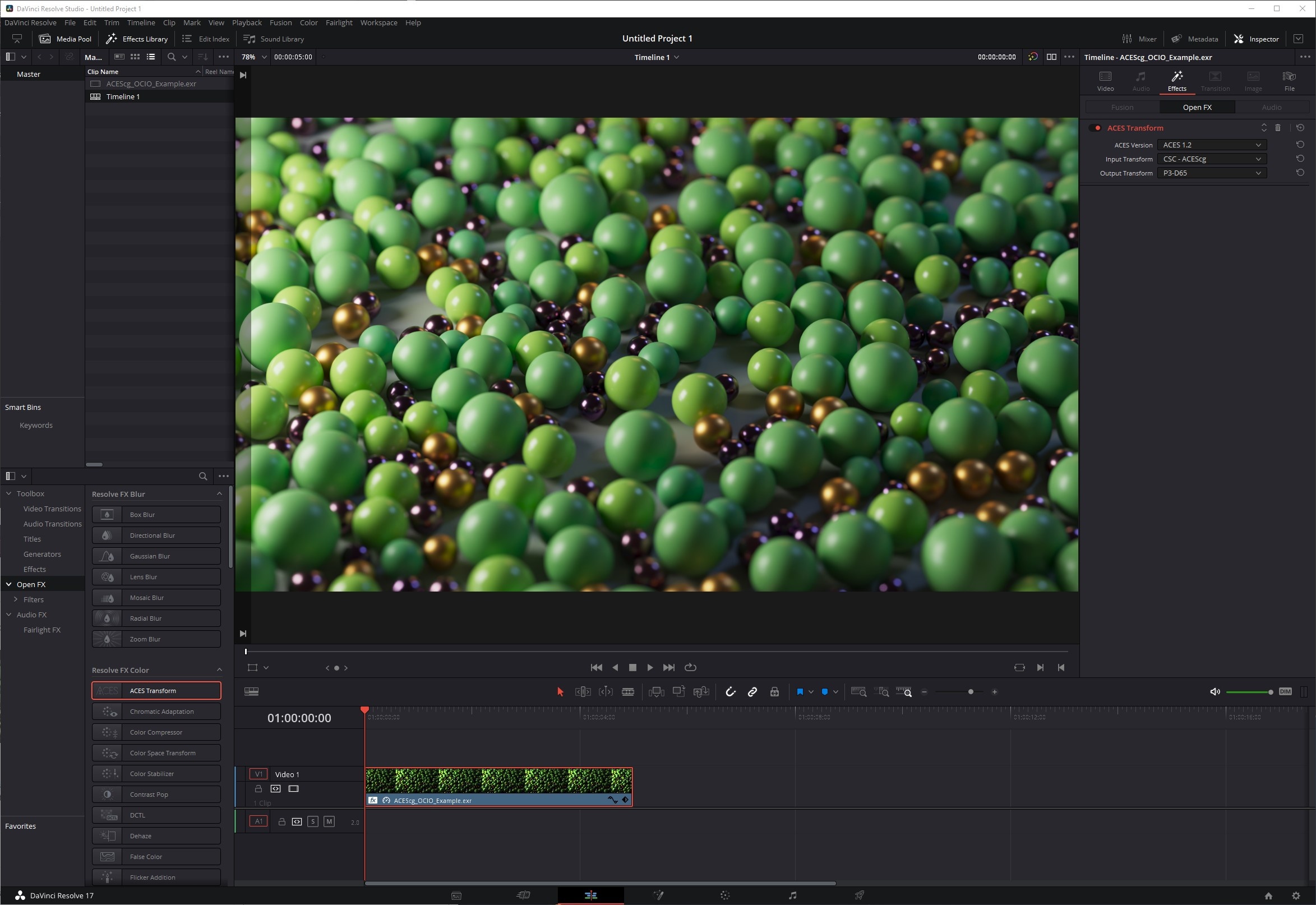The height and width of the screenshot is (905, 1316).
Task: Open the Playback menu
Action: 247,22
